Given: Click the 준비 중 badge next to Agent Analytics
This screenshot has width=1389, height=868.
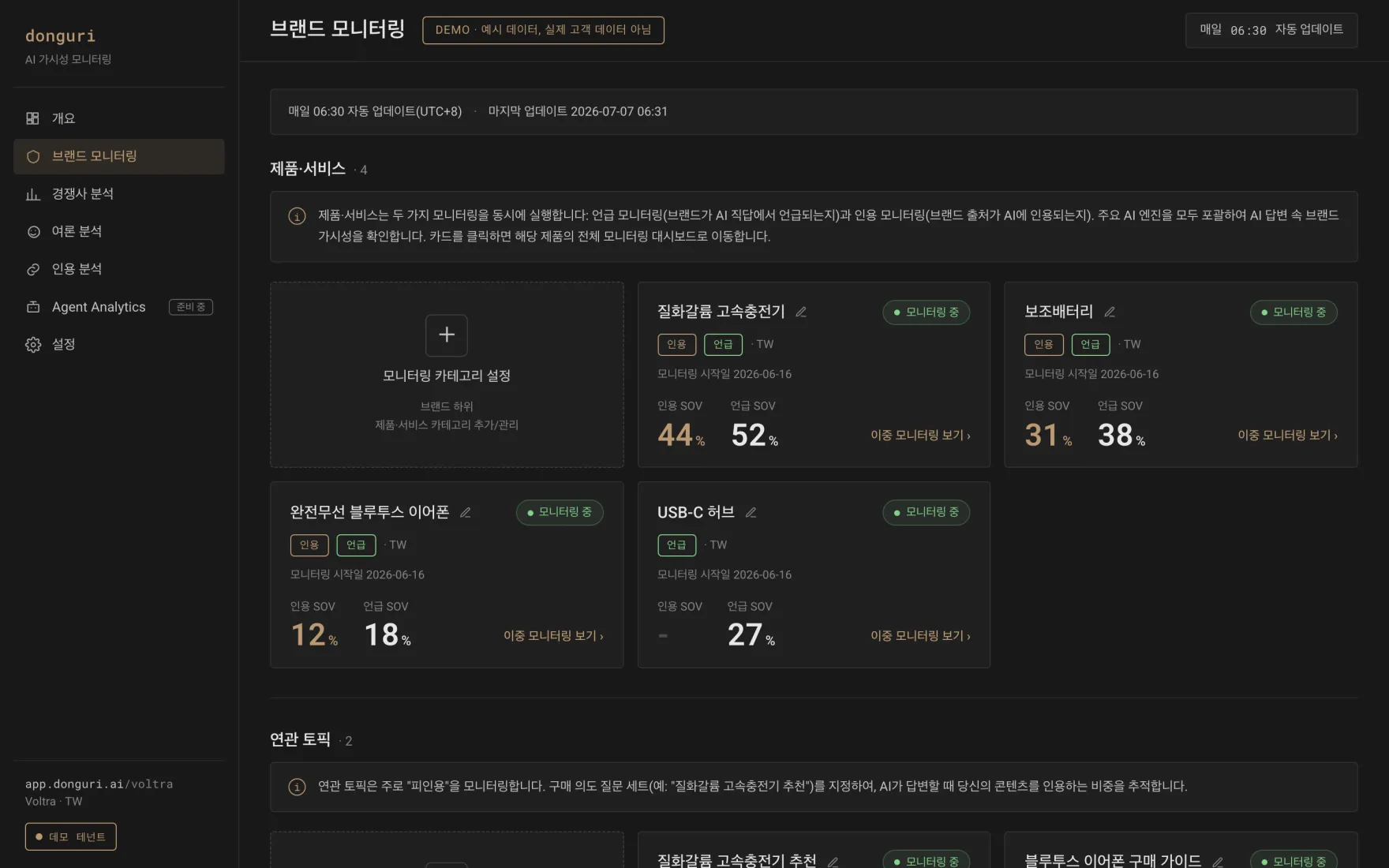Looking at the screenshot, I should [x=191, y=307].
